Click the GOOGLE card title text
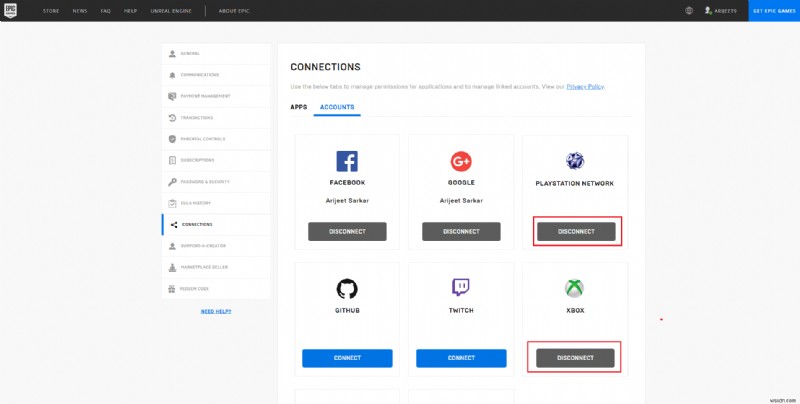 coord(461,183)
